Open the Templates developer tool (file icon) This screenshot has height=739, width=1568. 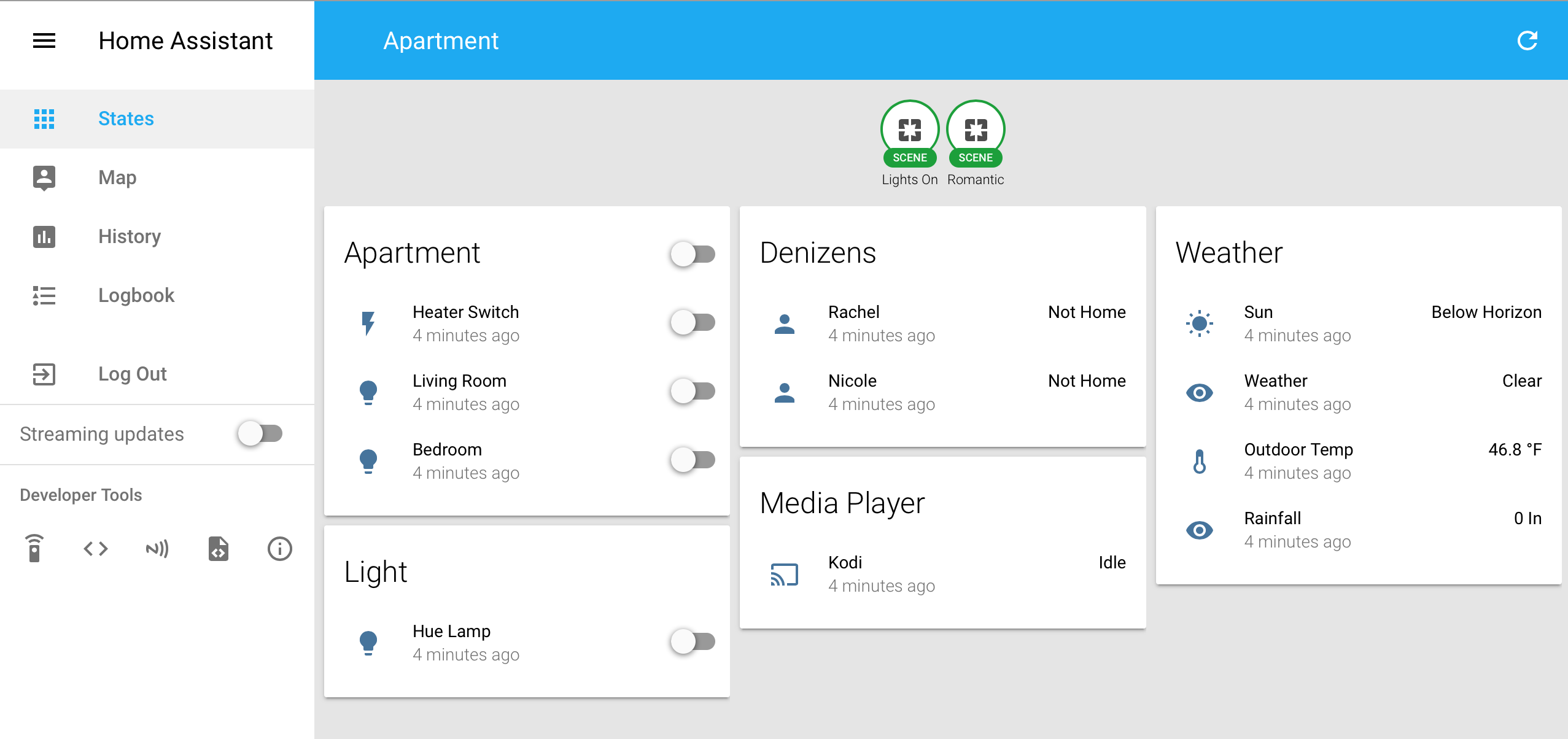[x=218, y=548]
